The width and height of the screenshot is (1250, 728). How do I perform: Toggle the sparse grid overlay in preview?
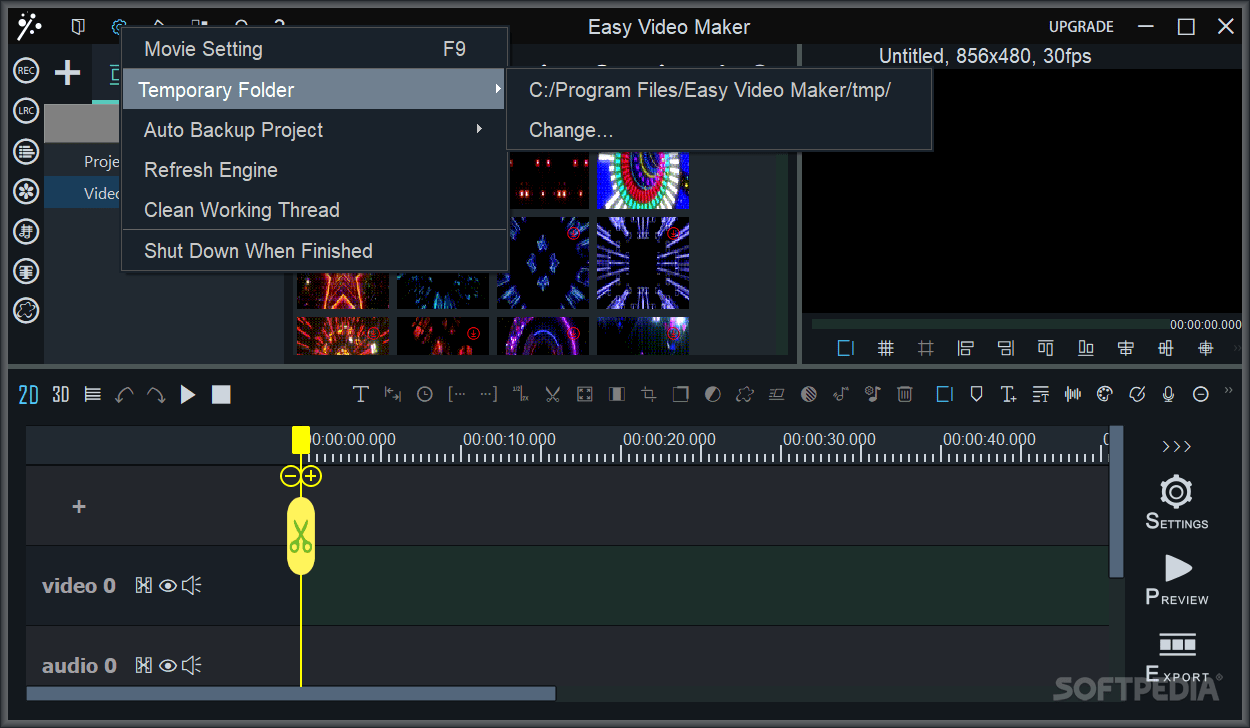pyautogui.click(x=926, y=348)
